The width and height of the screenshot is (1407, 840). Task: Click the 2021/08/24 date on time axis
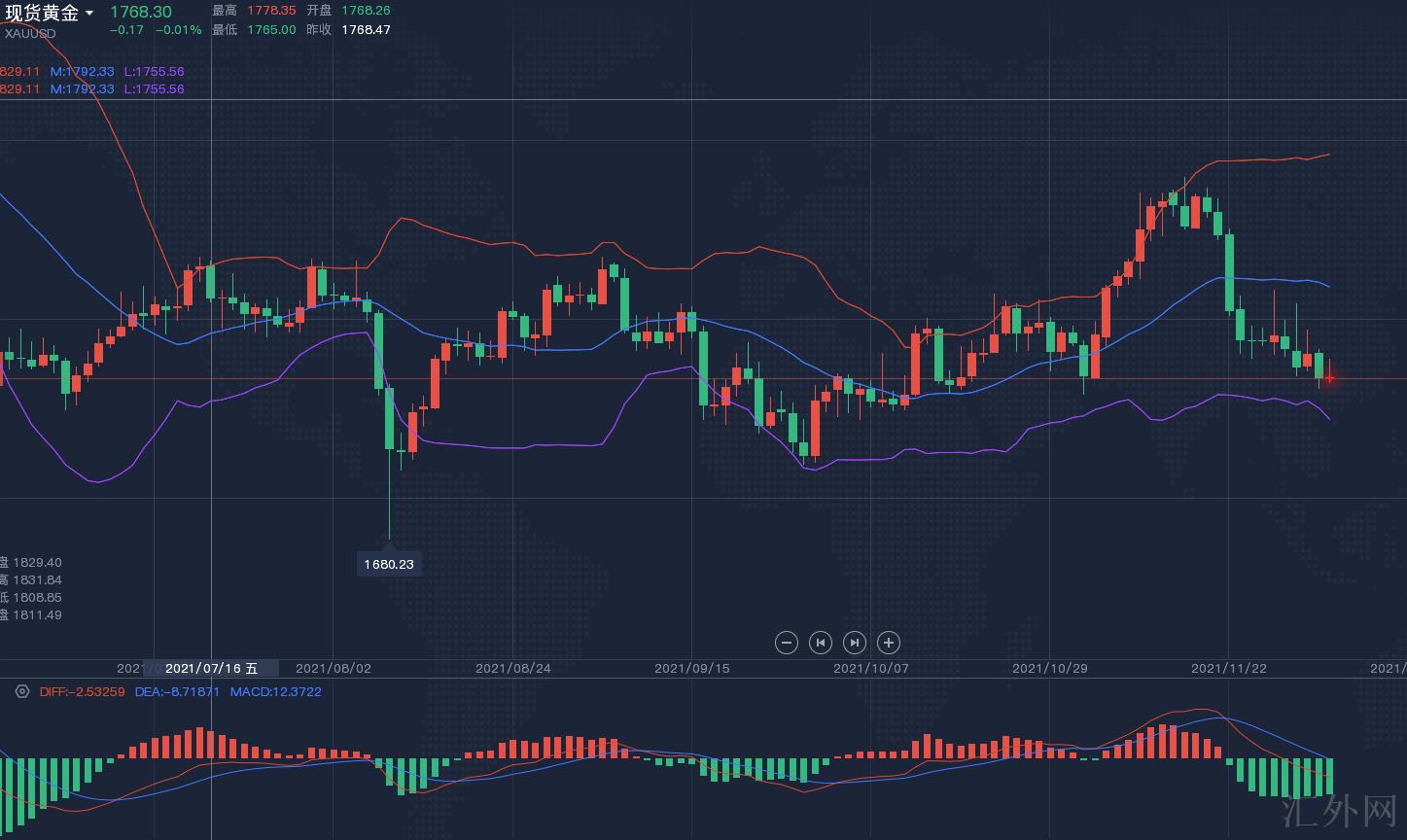pos(512,668)
